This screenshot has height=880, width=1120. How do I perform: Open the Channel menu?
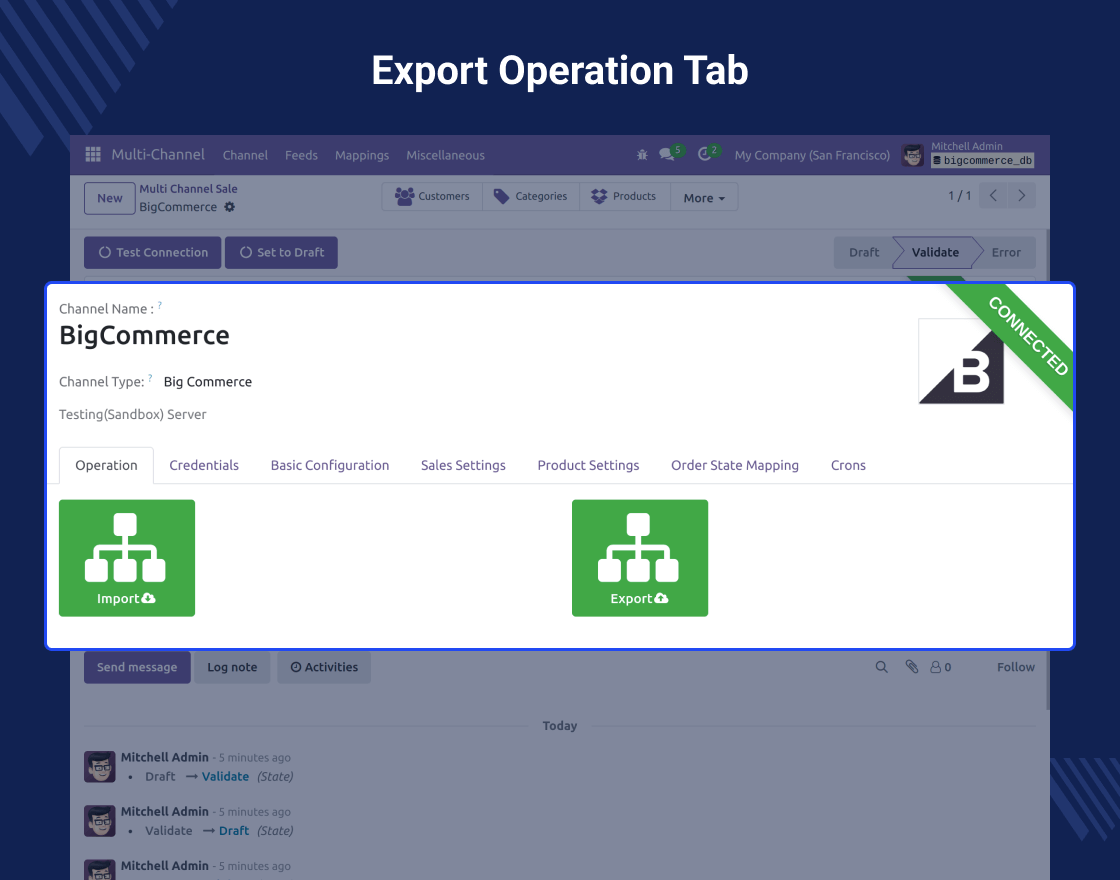[x=245, y=155]
